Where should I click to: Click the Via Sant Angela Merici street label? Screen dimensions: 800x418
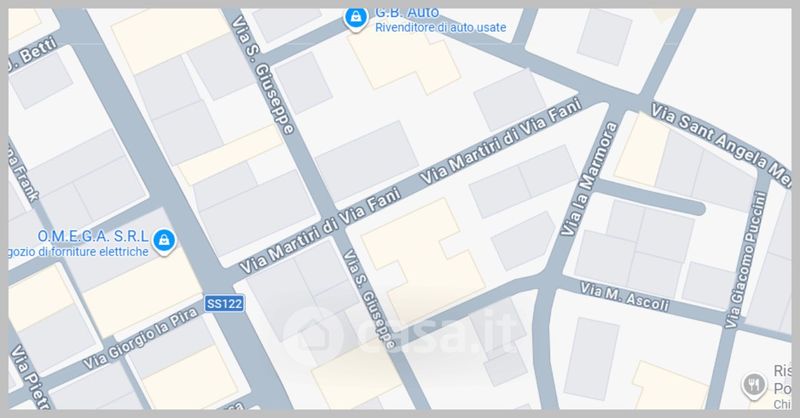pyautogui.click(x=720, y=143)
